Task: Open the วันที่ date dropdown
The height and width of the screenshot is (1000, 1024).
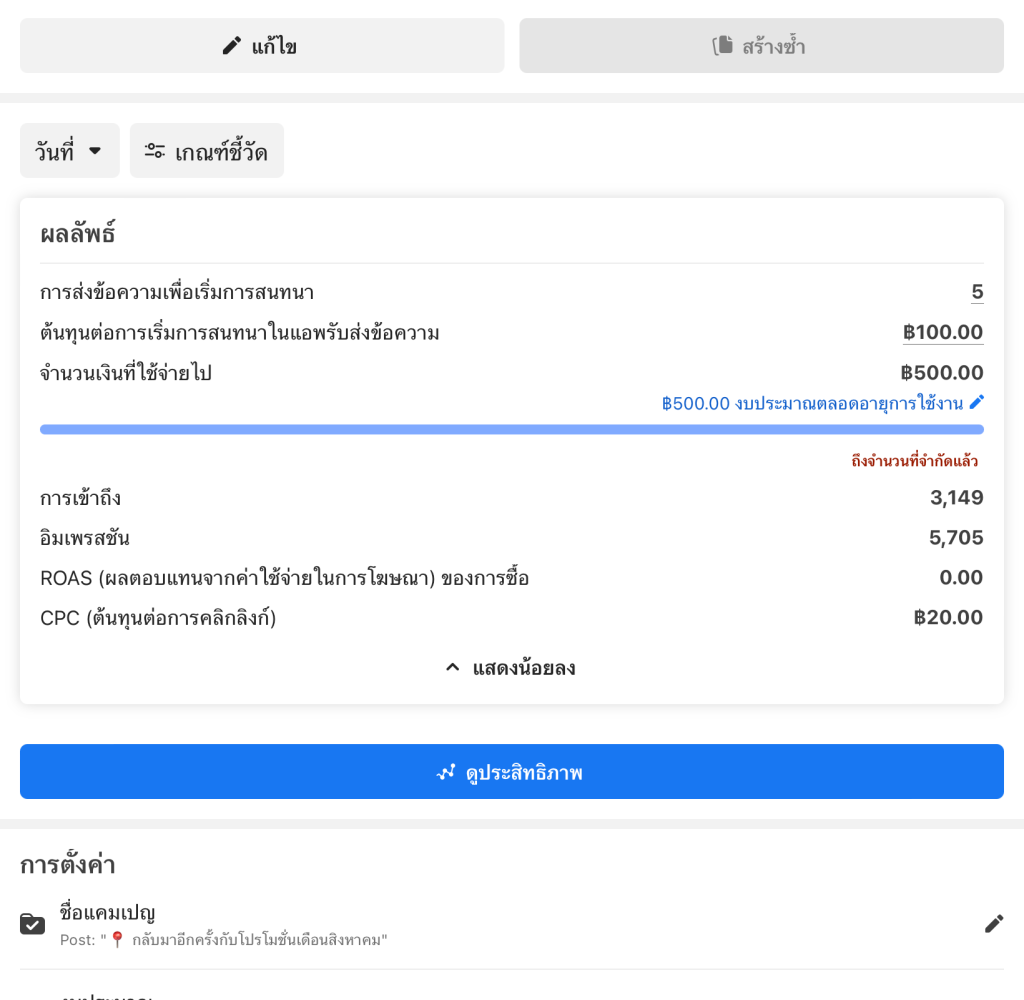Action: click(x=69, y=151)
